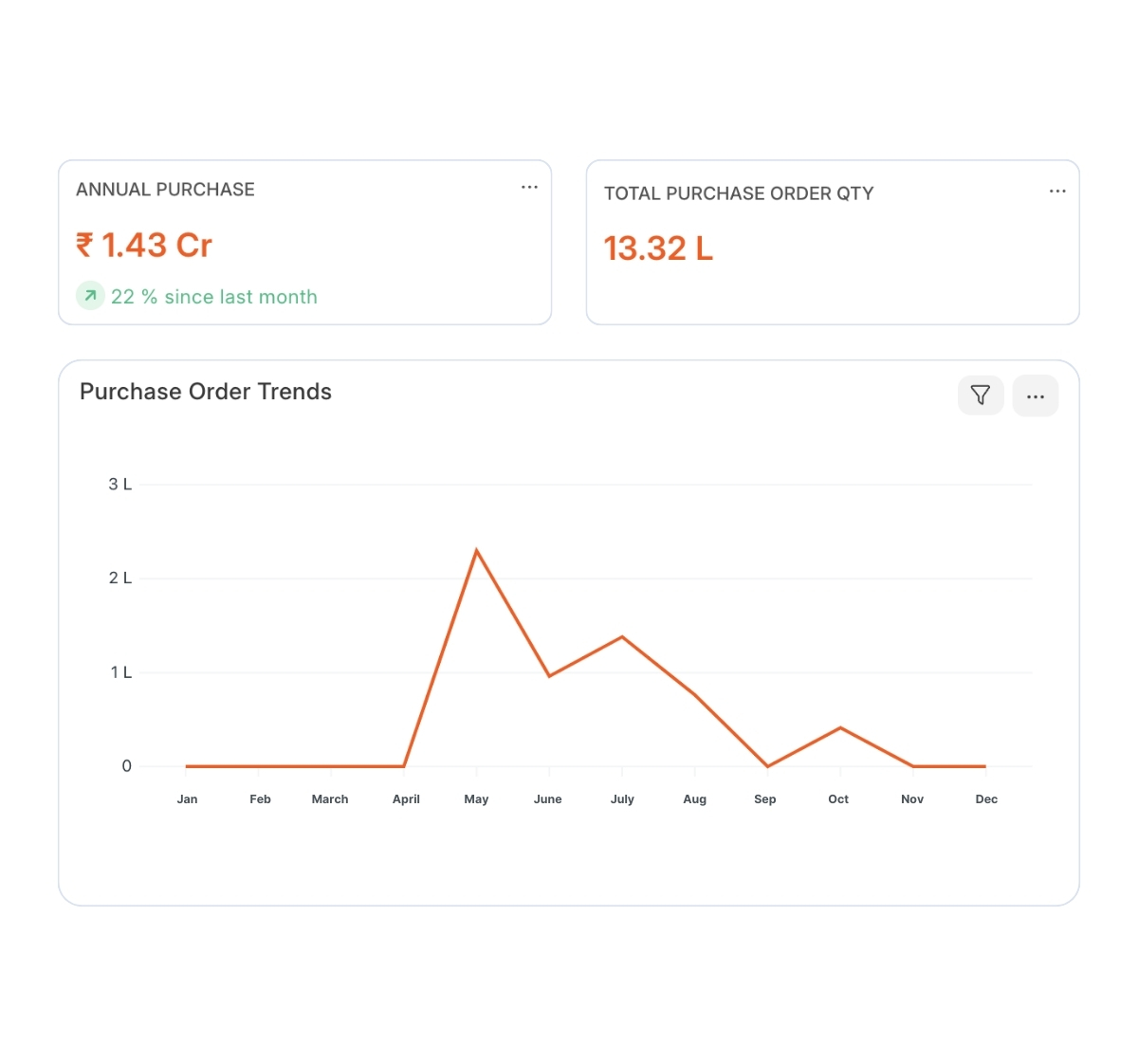Viewport: 1138px width, 1064px height.
Task: Open the filter for Purchase Order Trends
Action: click(x=981, y=395)
